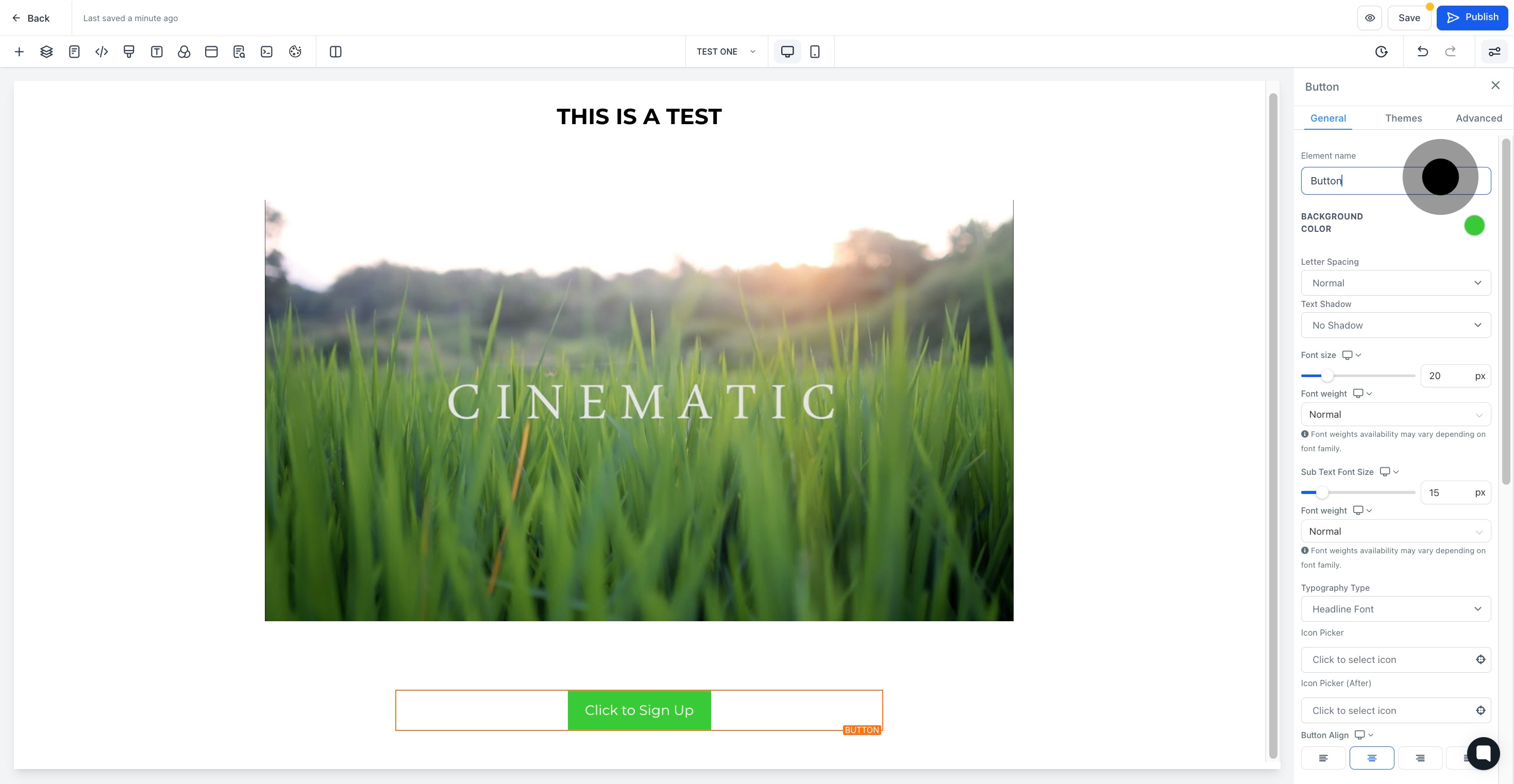Click the canvas vertical scrollbar
Viewport: 1514px width, 784px height.
(1273, 425)
